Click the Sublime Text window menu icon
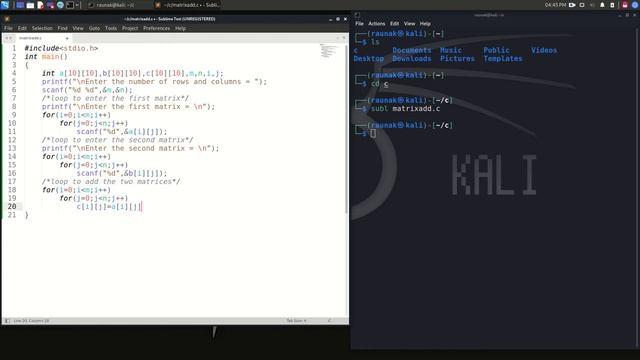Screen dimensions: 640x360 [x=7, y=19]
